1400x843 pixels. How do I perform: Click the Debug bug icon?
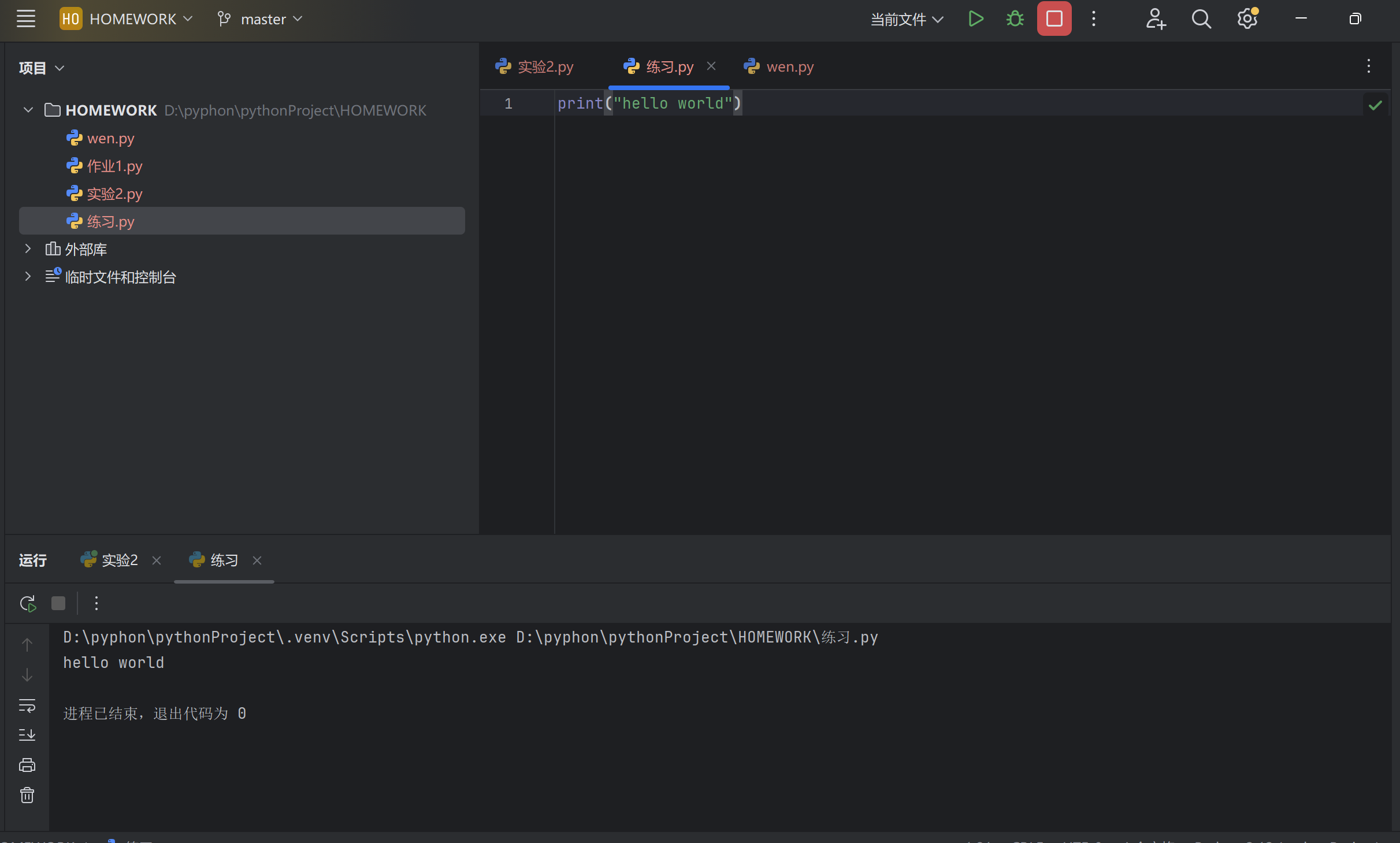click(x=1015, y=19)
